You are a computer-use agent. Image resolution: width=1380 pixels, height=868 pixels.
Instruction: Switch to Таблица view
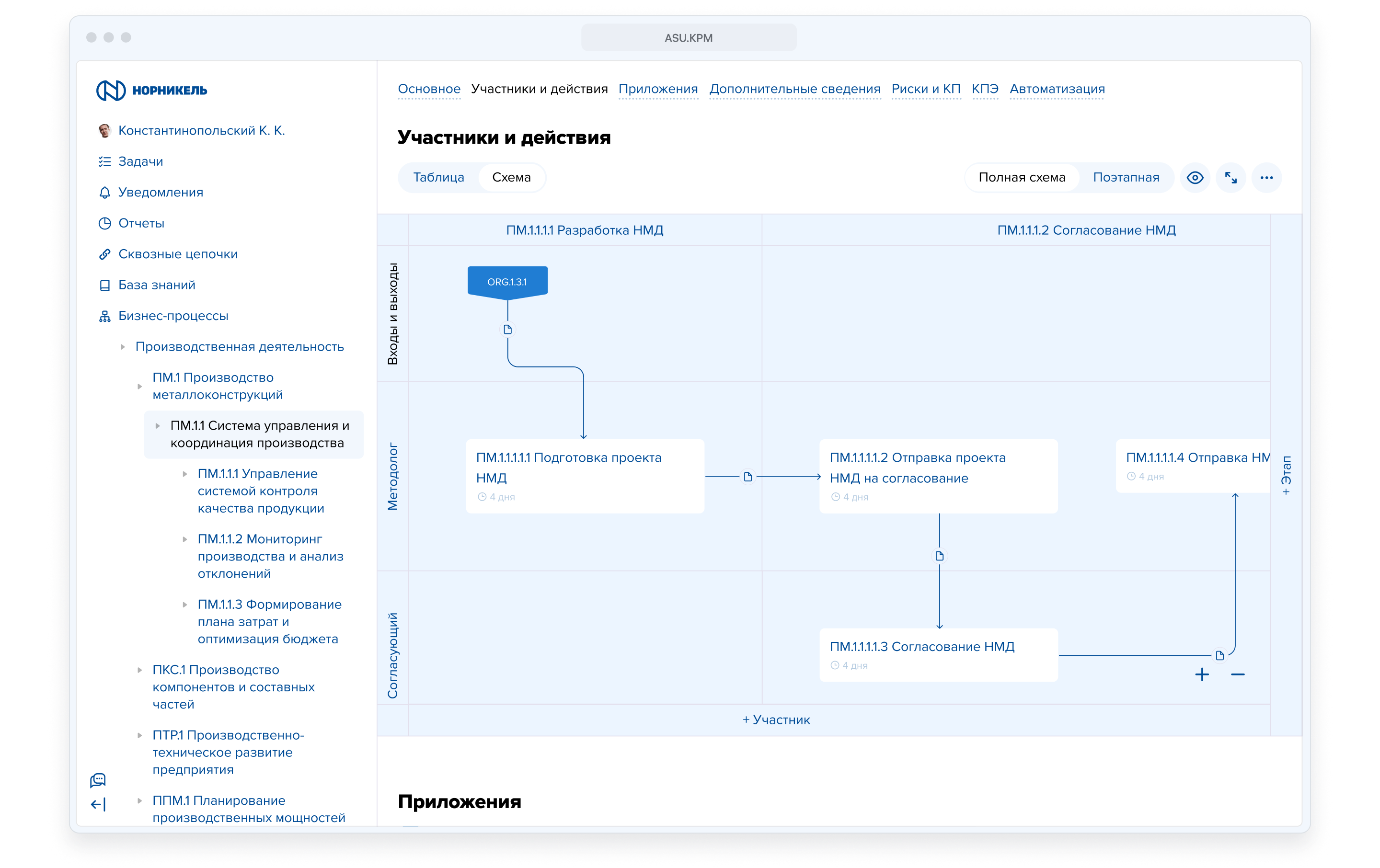[438, 178]
